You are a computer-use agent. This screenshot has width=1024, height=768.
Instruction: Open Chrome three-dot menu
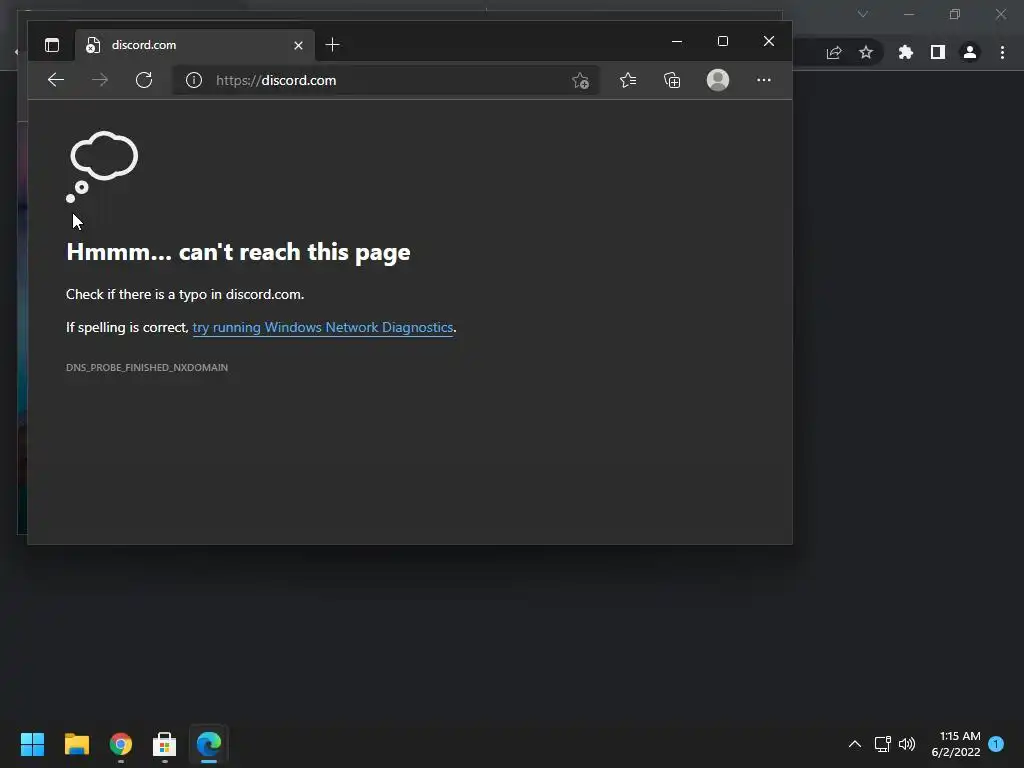1002,52
